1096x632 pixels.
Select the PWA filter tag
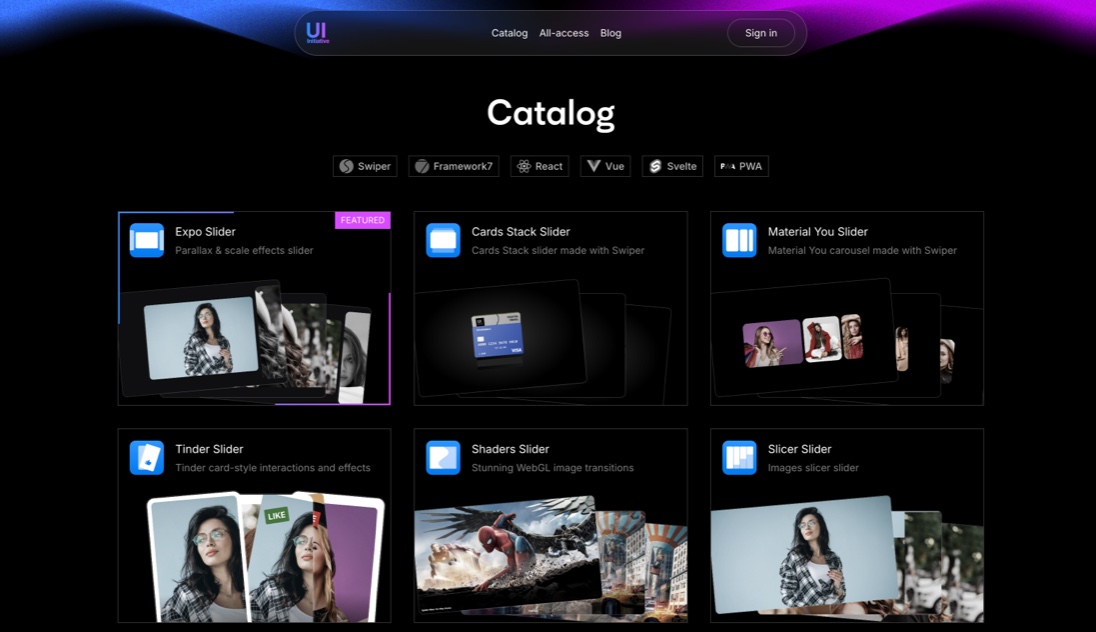click(x=741, y=166)
